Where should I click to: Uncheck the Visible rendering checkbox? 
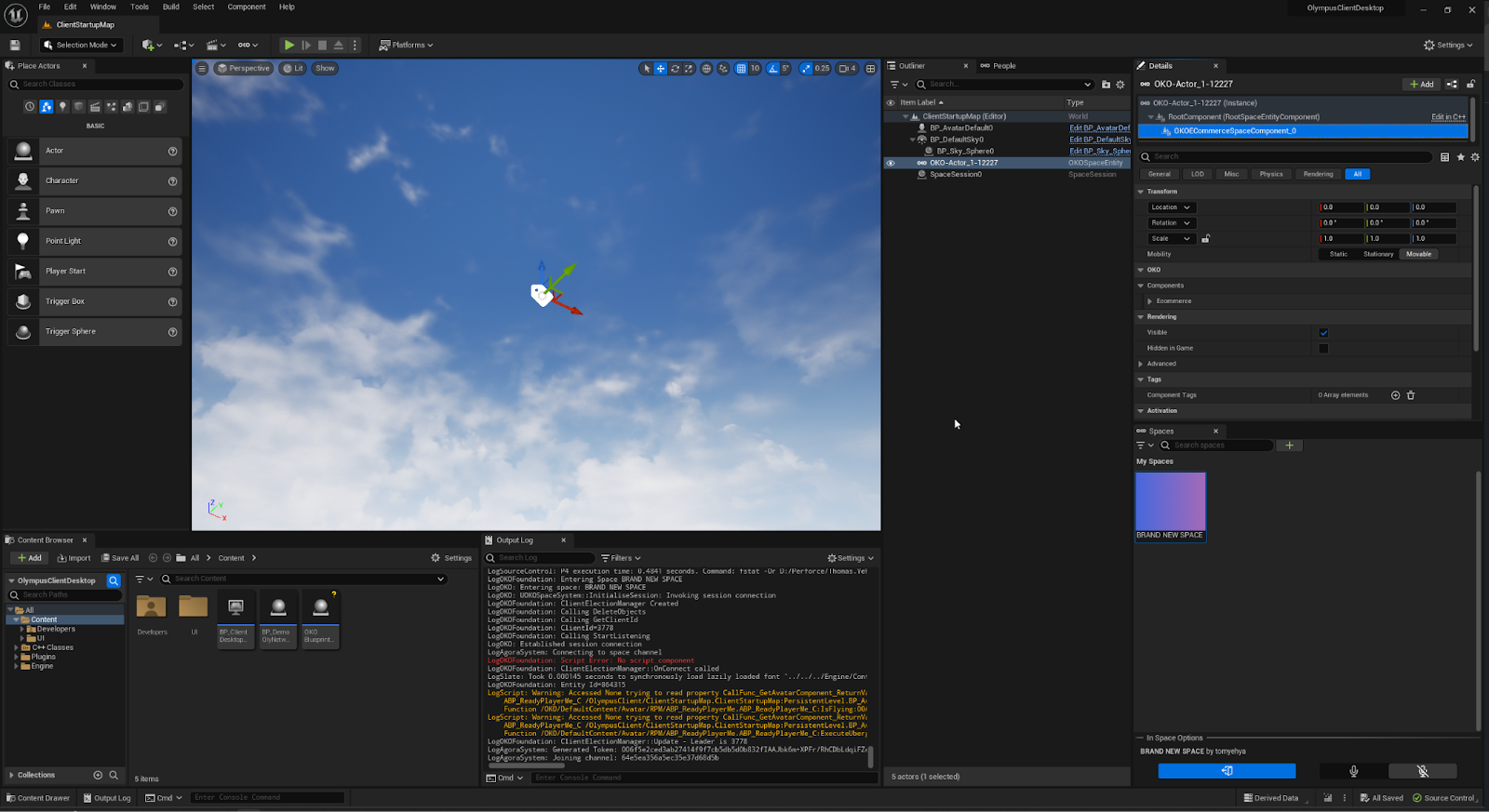coord(1323,333)
